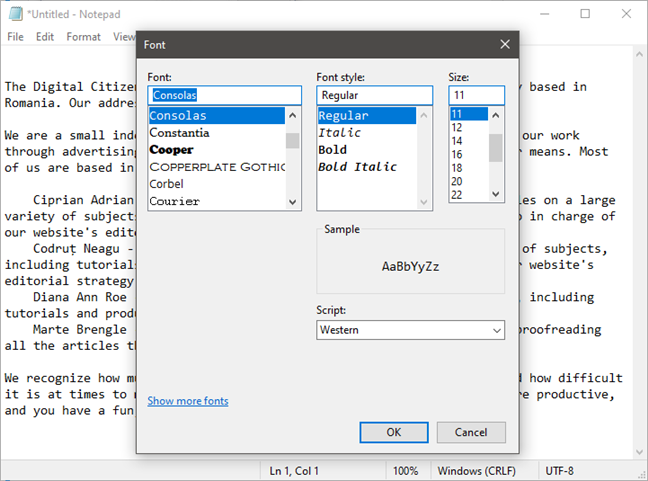Choose the Cooper font
The width and height of the screenshot is (648, 481).
[171, 149]
